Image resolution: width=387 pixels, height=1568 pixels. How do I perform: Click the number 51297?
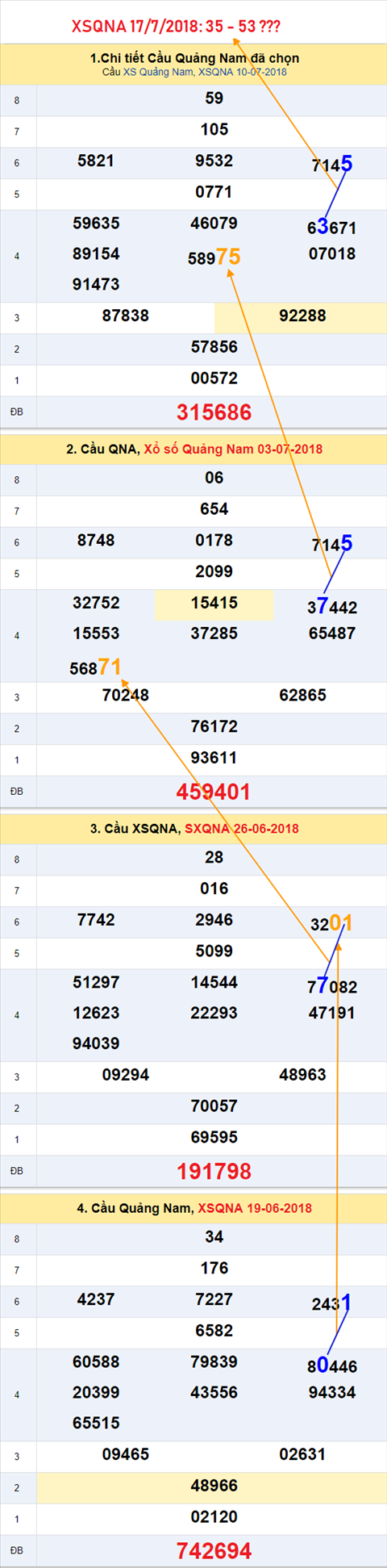click(96, 982)
